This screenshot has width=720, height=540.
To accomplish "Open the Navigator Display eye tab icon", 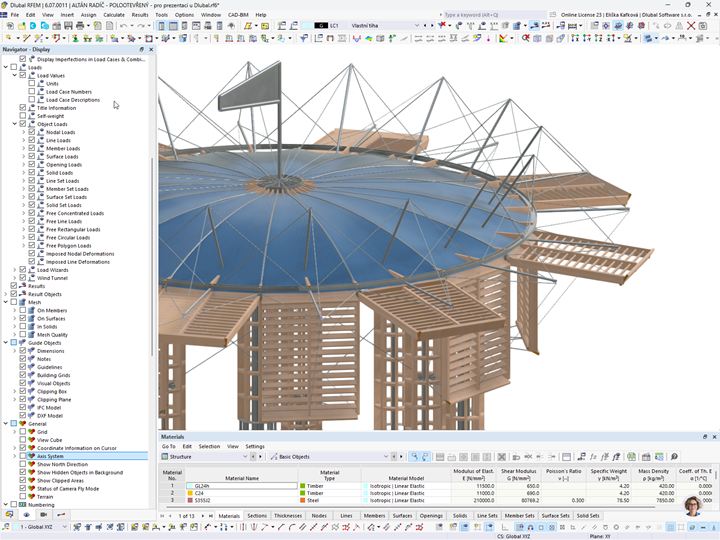I will pyautogui.click(x=26, y=515).
